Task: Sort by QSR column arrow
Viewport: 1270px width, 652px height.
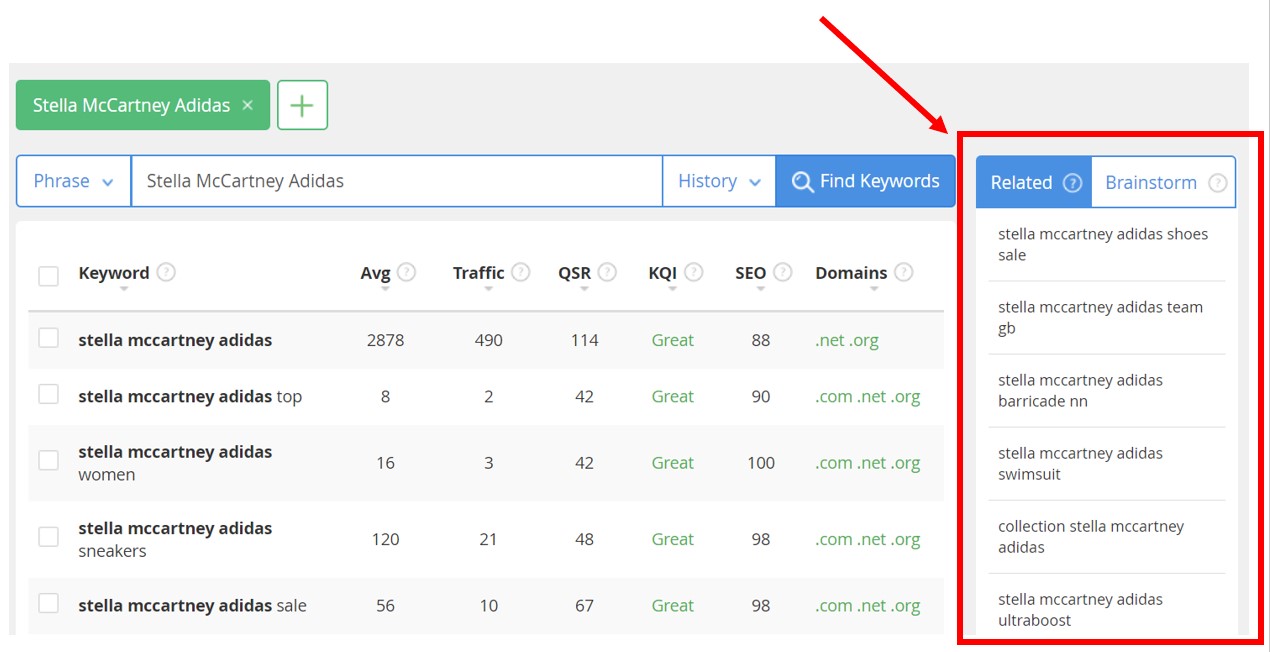Action: pos(584,289)
